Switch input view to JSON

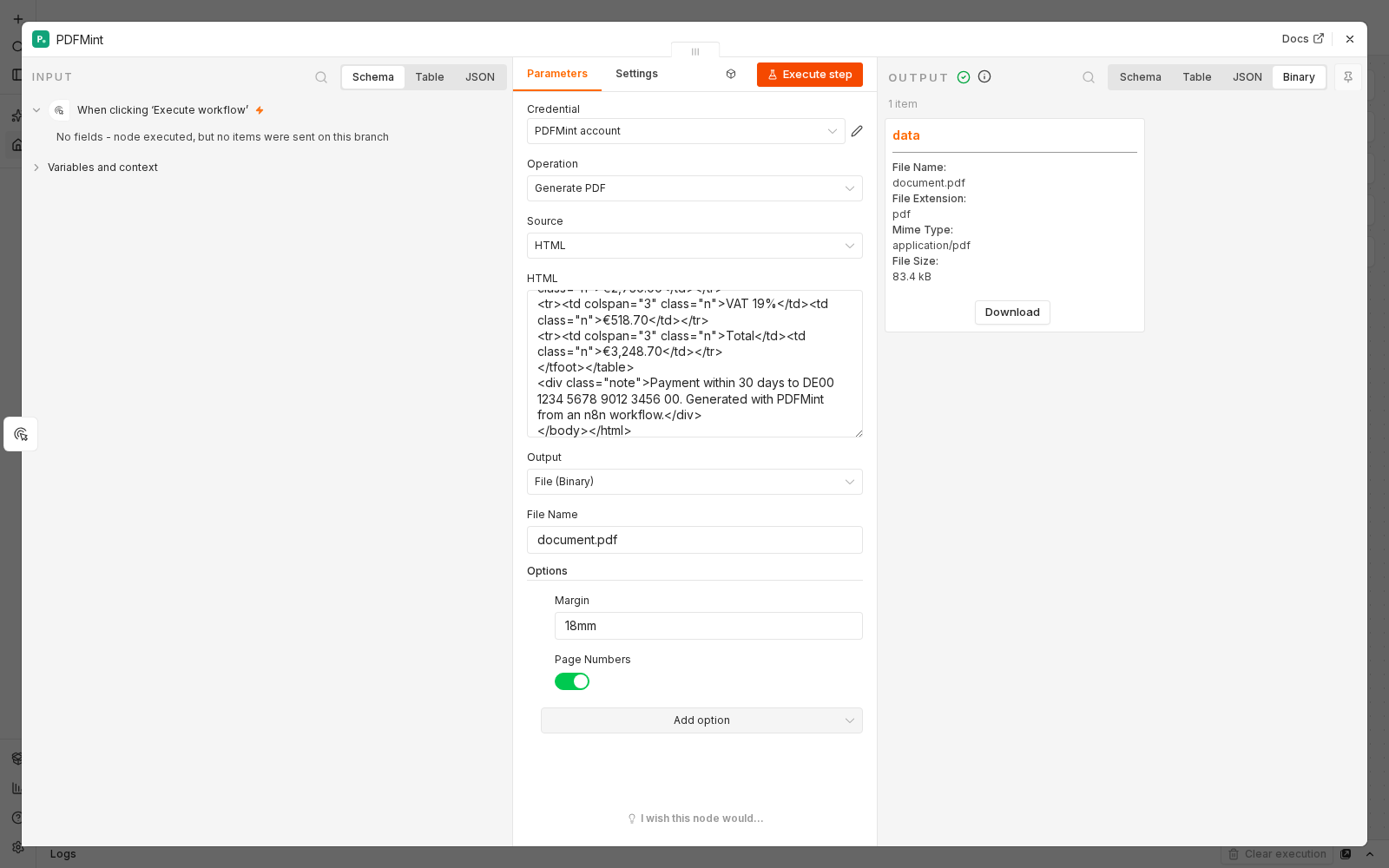point(480,77)
